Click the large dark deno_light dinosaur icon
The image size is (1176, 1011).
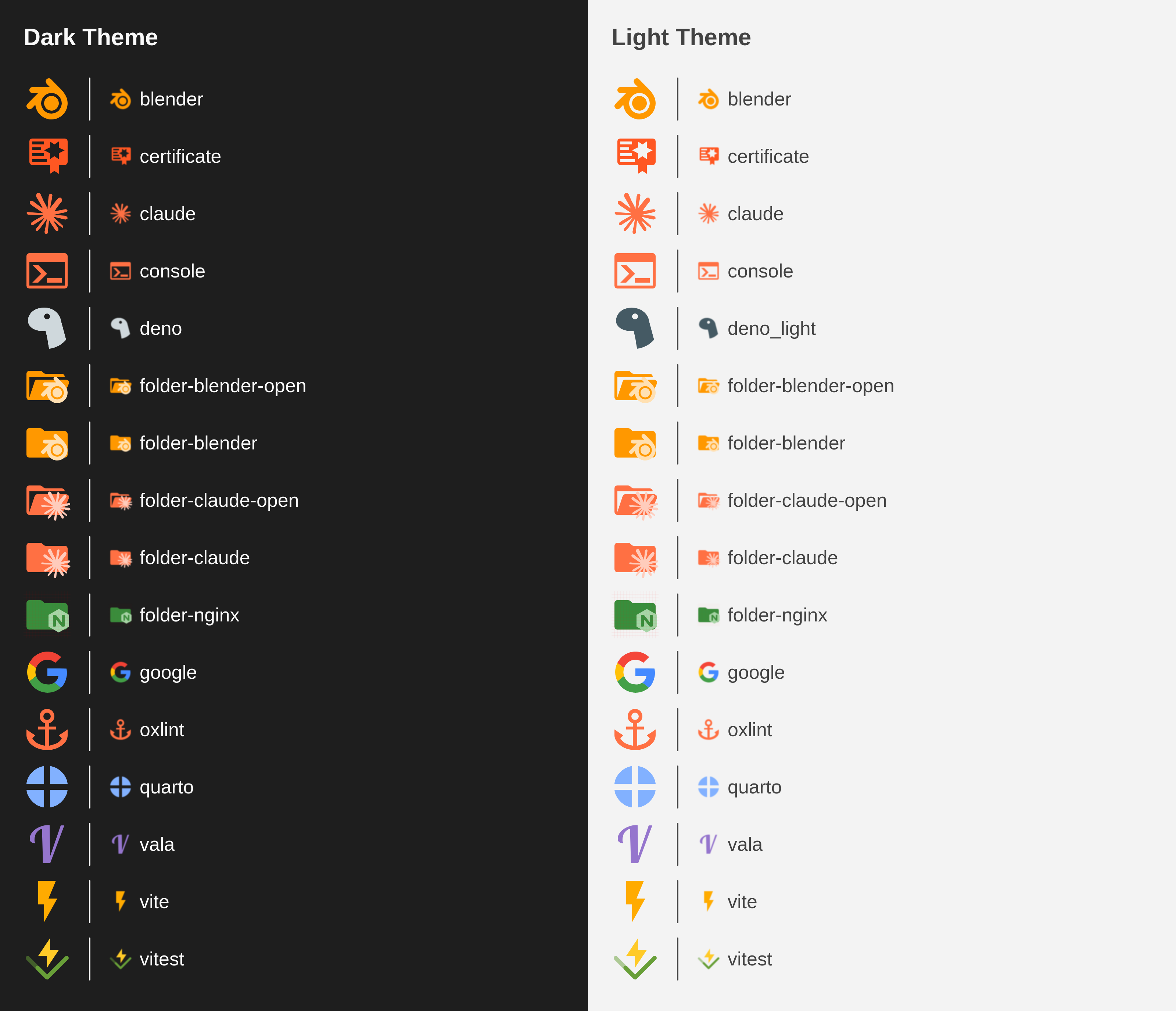[635, 328]
